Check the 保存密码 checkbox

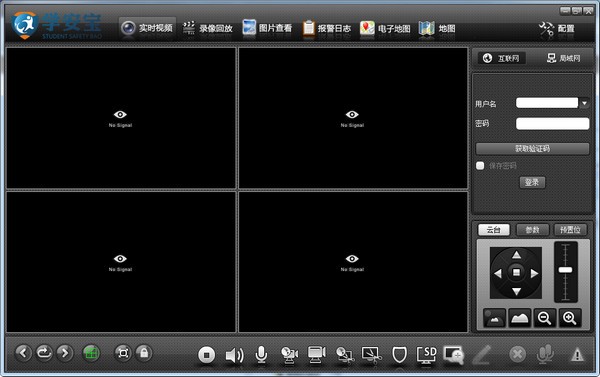(x=480, y=165)
